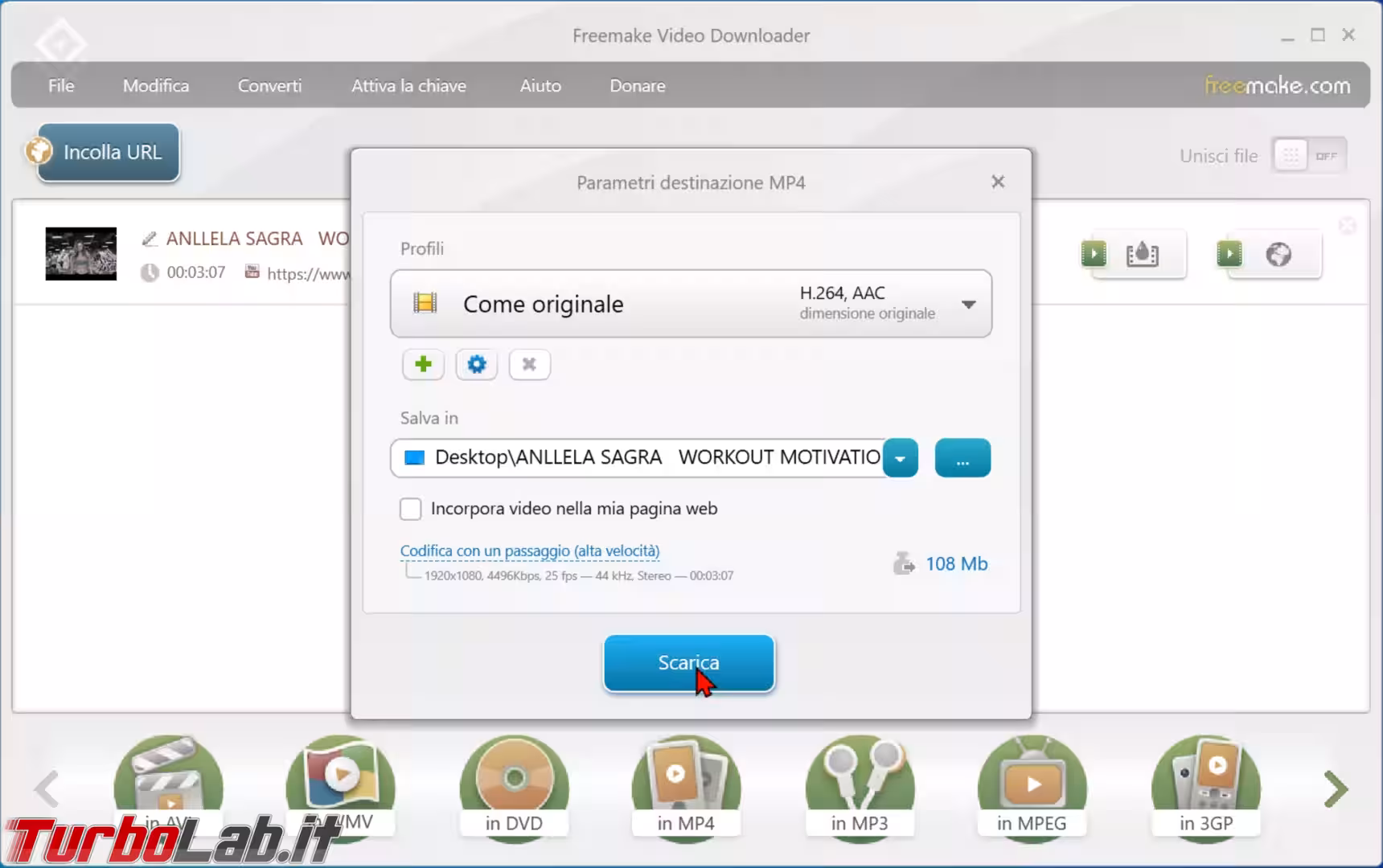This screenshot has width=1383, height=868.
Task: Click 'Codifica con un passaggio' link
Action: click(x=529, y=551)
